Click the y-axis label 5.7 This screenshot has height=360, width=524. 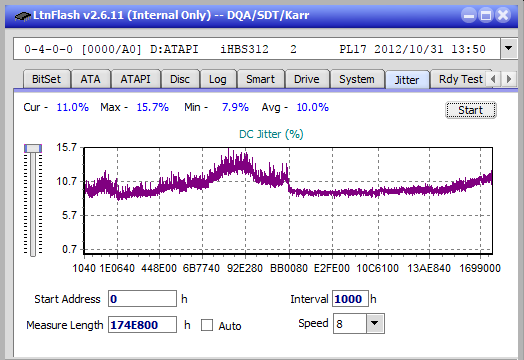[69, 215]
